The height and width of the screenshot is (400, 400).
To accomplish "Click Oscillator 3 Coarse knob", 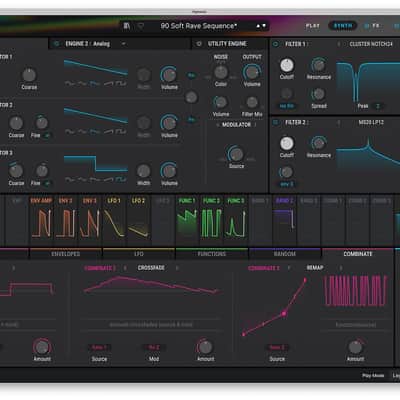I will [x=16, y=171].
